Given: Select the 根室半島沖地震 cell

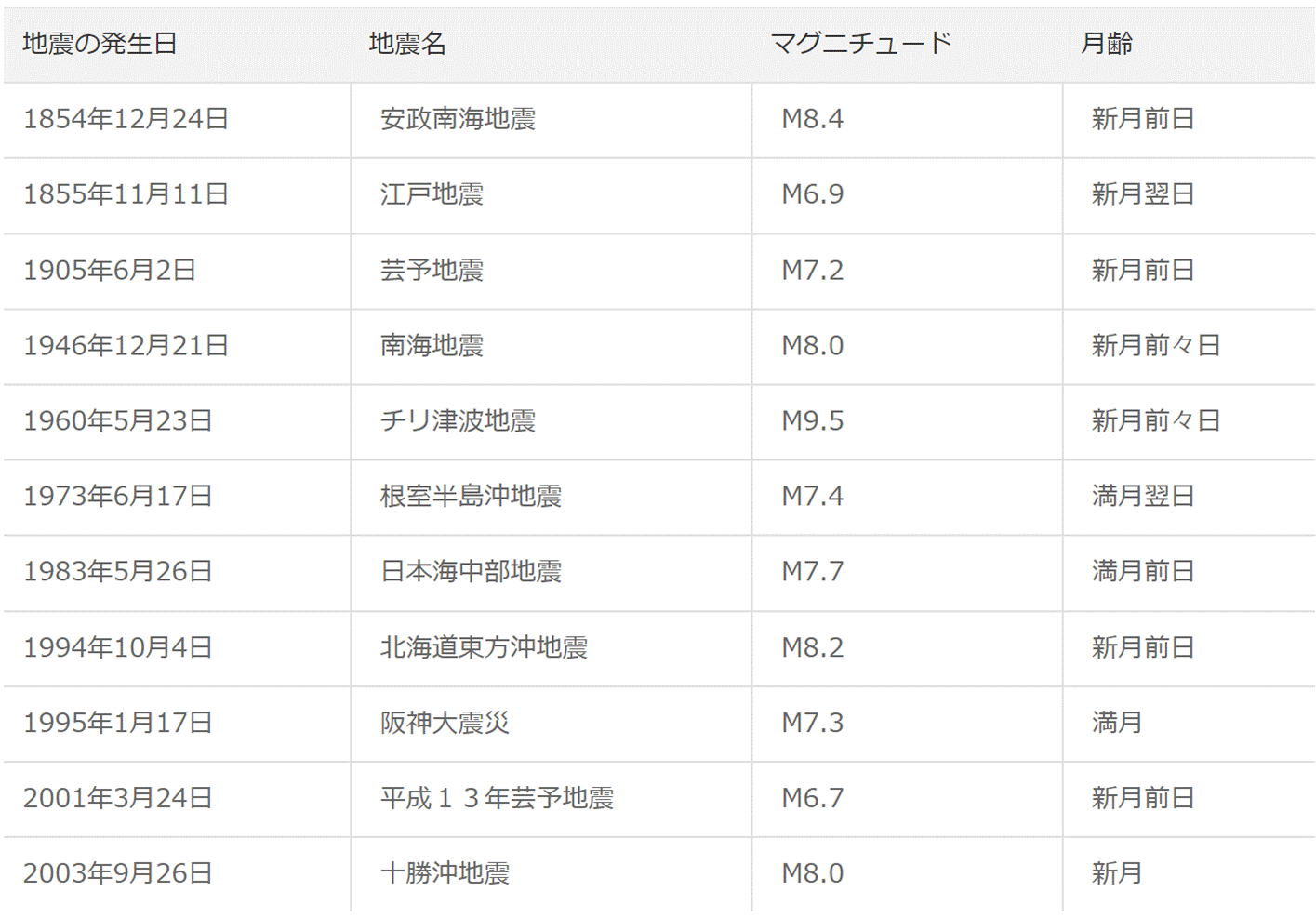Looking at the screenshot, I should pyautogui.click(x=471, y=497).
